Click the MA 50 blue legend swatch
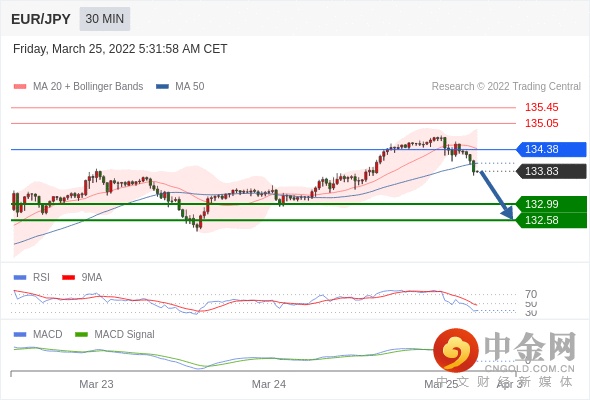590x400 pixels. (162, 87)
